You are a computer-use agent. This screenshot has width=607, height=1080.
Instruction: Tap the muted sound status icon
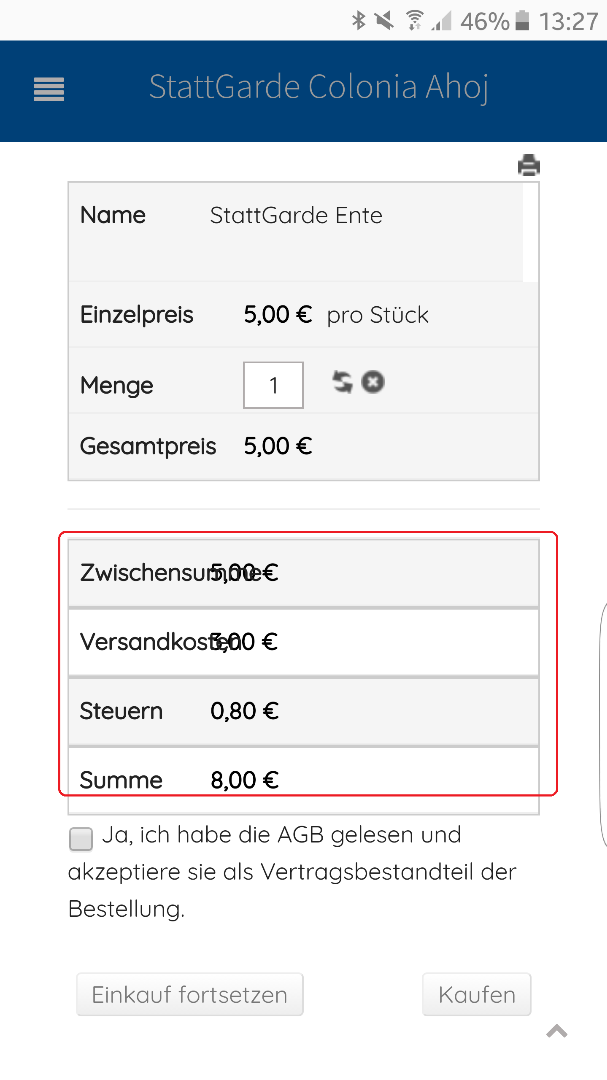pos(384,21)
